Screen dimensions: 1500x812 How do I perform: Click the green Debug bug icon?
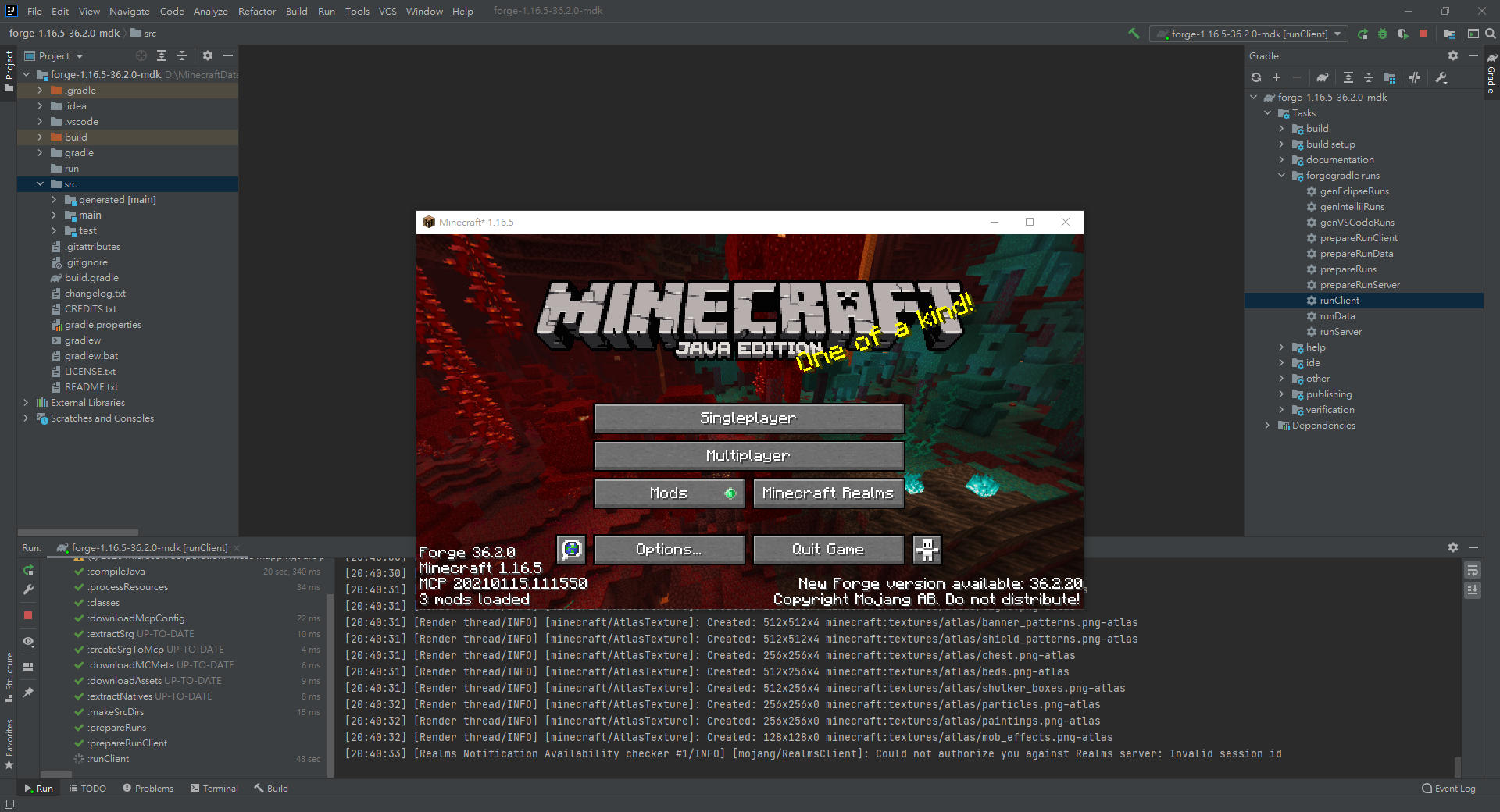click(x=1383, y=34)
